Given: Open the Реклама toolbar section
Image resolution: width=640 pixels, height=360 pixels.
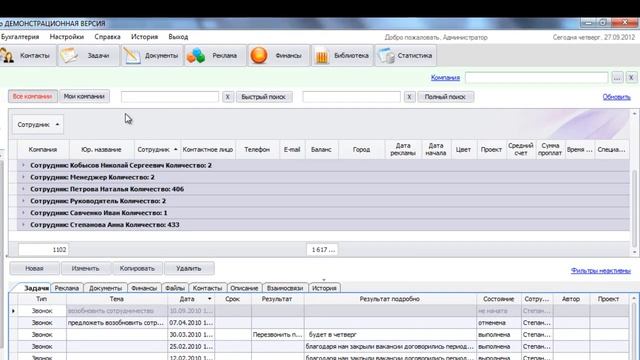Looking at the screenshot, I should (x=215, y=56).
